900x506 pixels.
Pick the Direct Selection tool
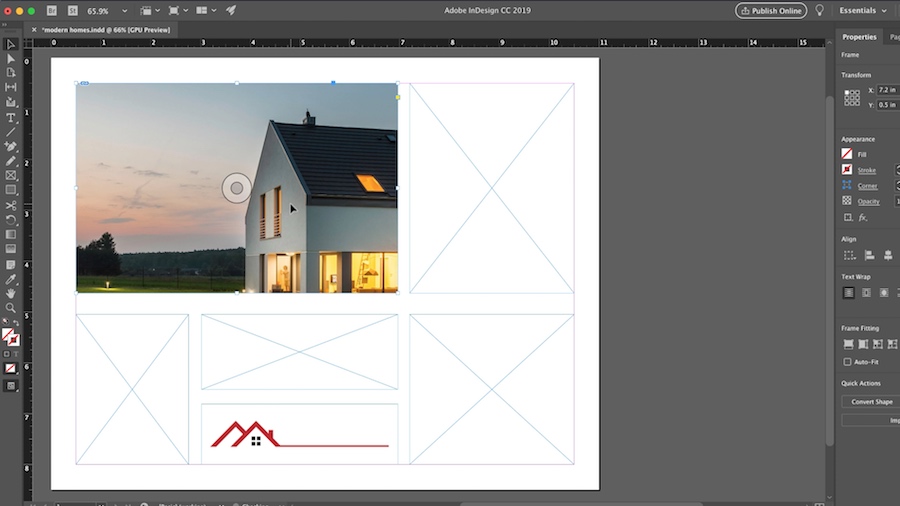[x=10, y=59]
